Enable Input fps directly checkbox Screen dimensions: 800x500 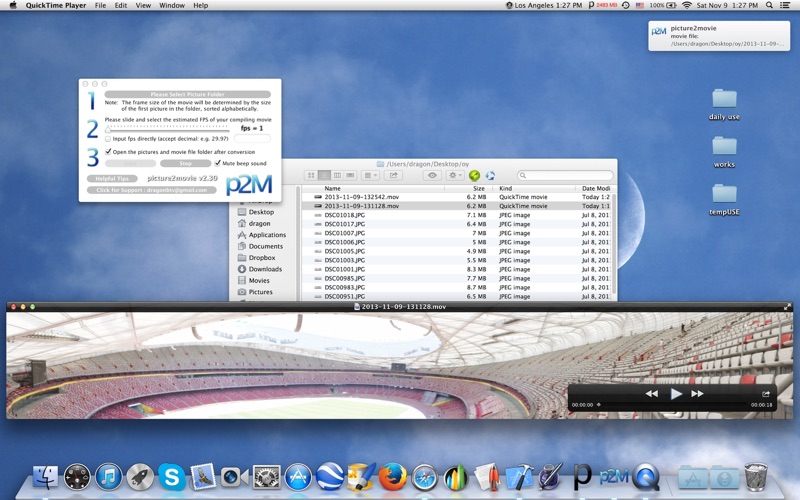[x=108, y=139]
